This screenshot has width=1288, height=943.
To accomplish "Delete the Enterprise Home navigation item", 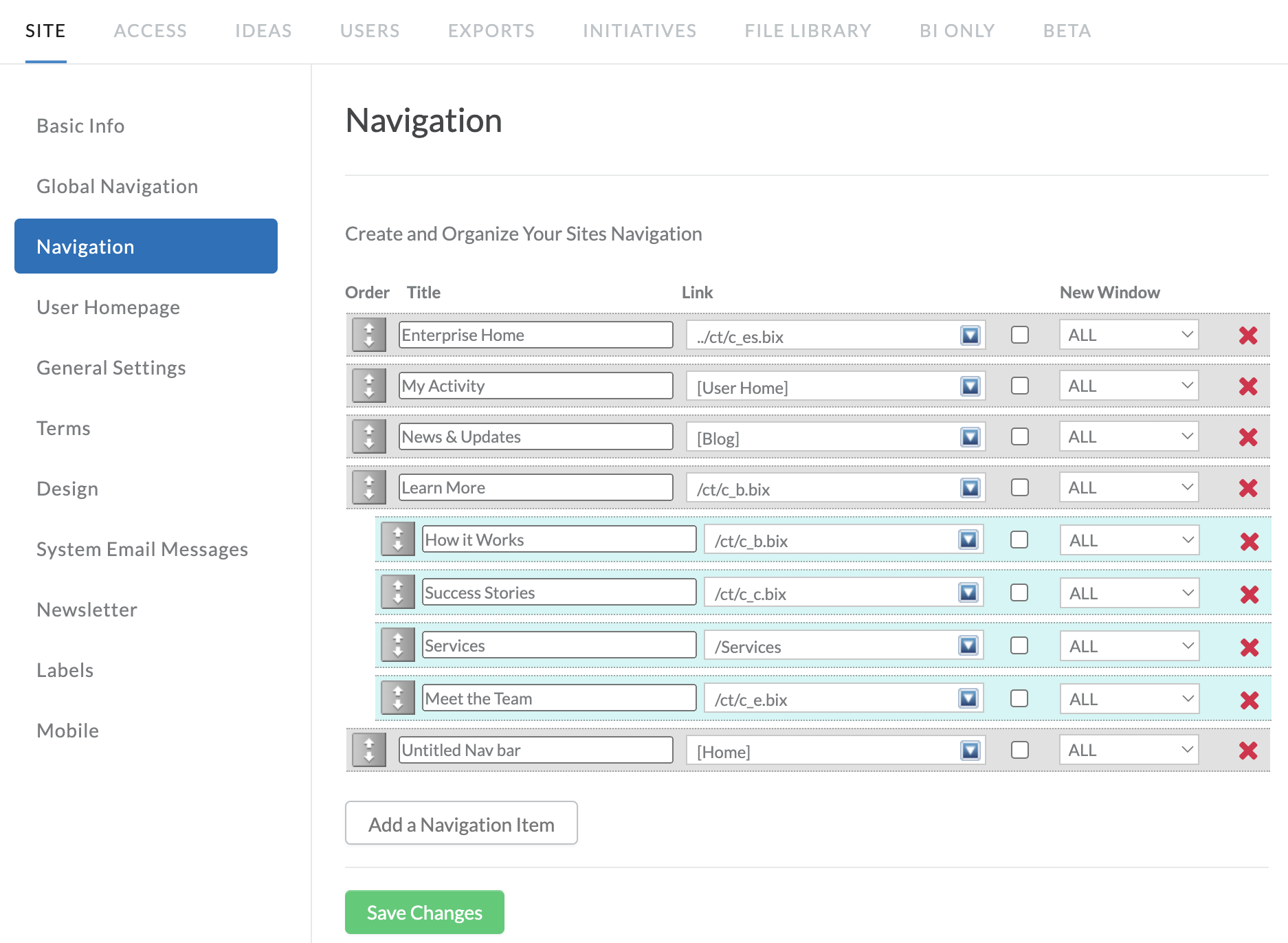I will point(1248,335).
